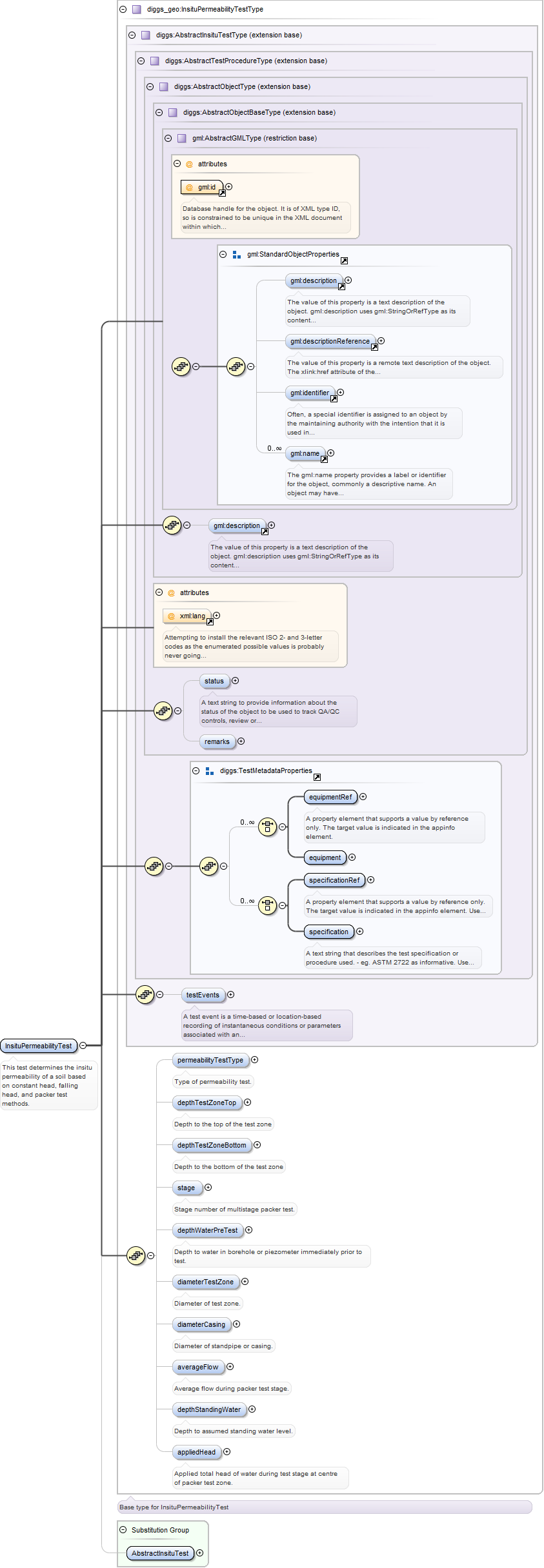Image resolution: width=544 pixels, height=1568 pixels.
Task: Click the sequence icon beside testEvents
Action: click(145, 994)
